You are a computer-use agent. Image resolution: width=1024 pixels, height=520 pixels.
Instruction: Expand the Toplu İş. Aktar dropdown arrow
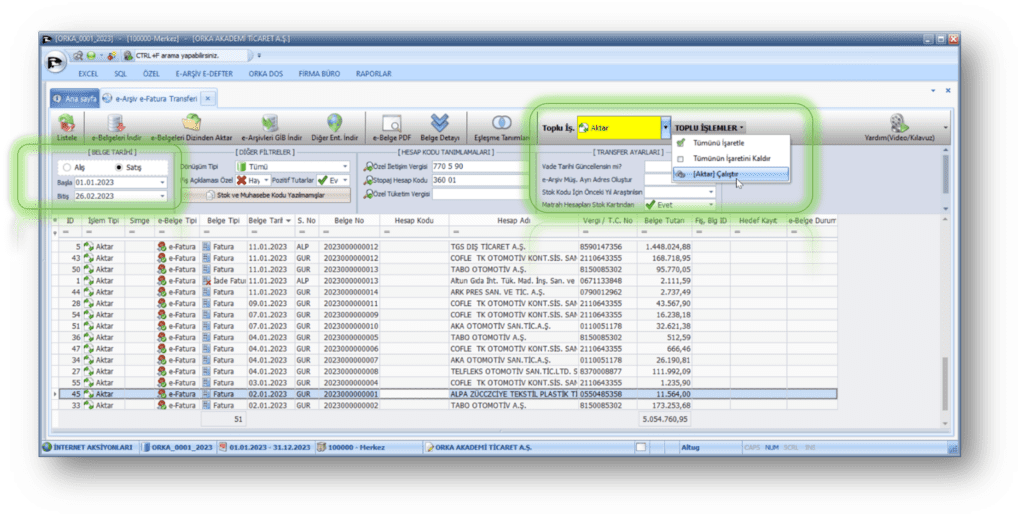click(x=666, y=128)
